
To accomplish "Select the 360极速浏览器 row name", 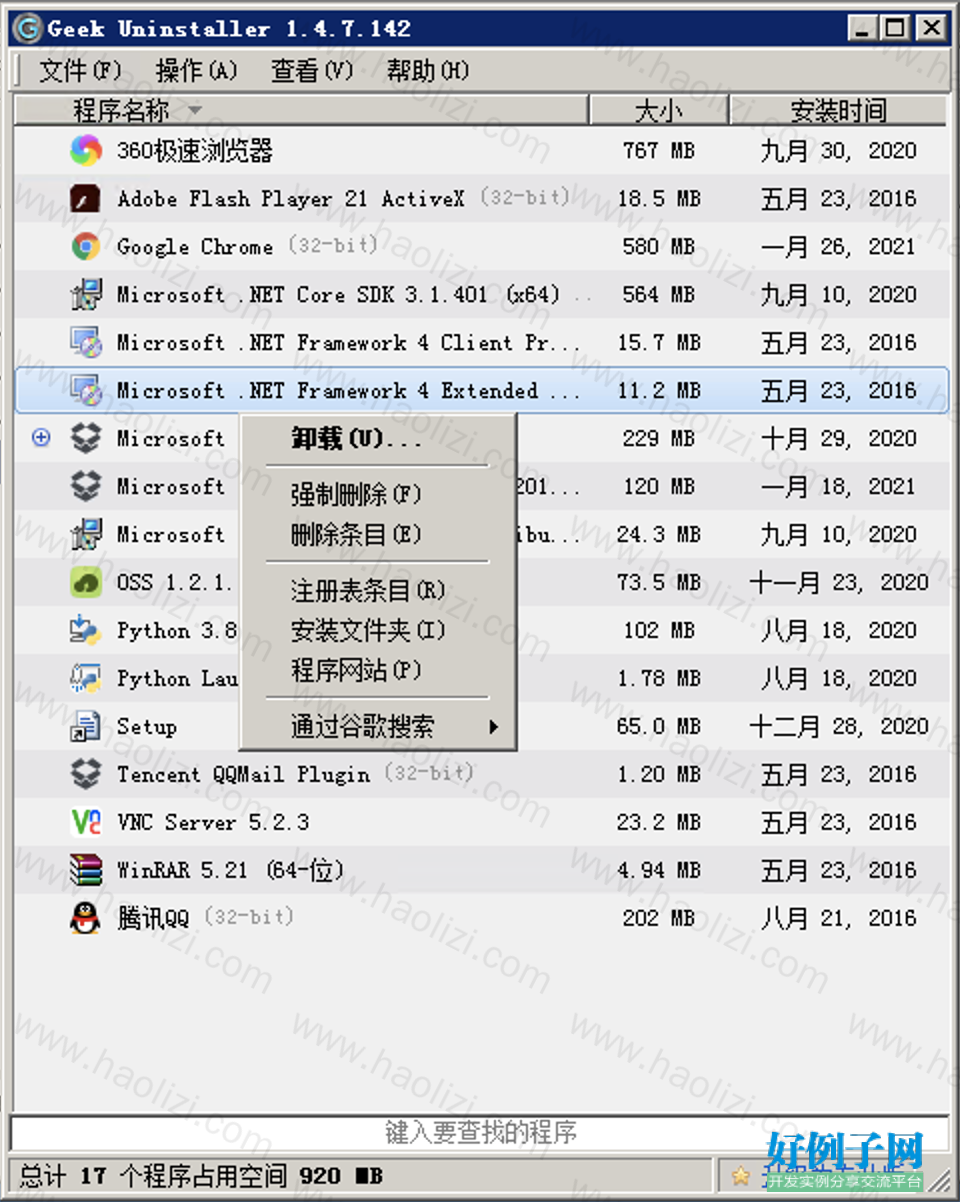I will (x=195, y=151).
